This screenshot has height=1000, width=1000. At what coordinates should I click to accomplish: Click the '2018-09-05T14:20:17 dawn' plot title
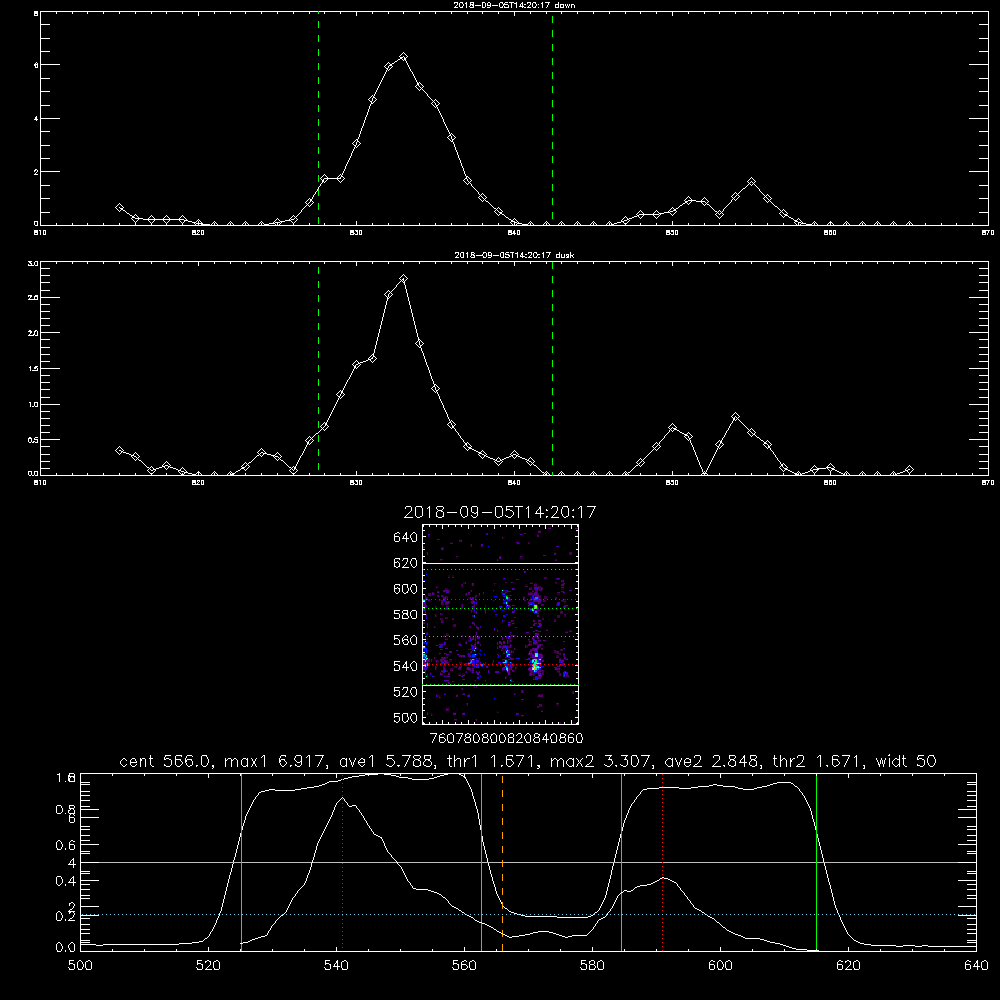(x=514, y=5)
